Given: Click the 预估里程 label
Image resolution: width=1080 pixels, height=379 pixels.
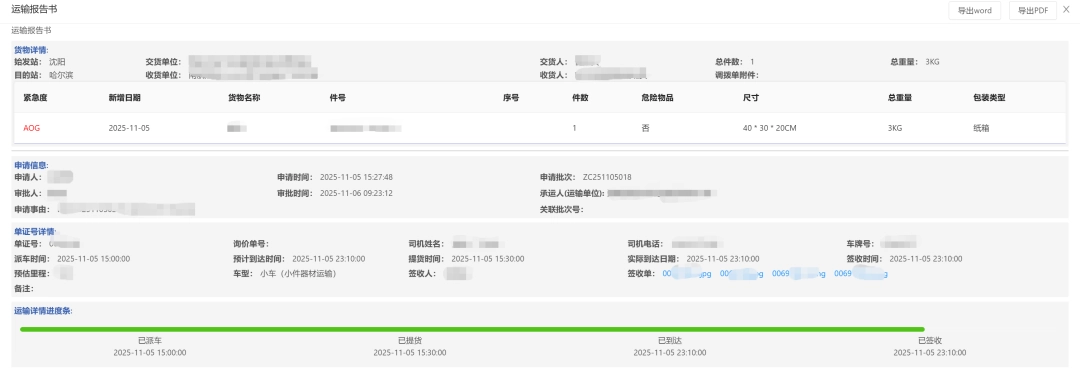Looking at the screenshot, I should 32,274.
